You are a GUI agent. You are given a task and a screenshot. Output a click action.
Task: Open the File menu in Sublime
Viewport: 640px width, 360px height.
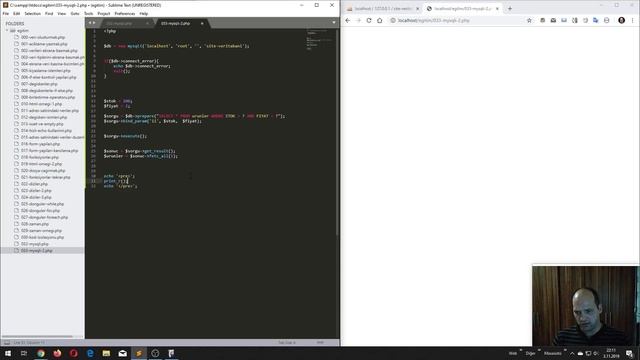(x=6, y=13)
